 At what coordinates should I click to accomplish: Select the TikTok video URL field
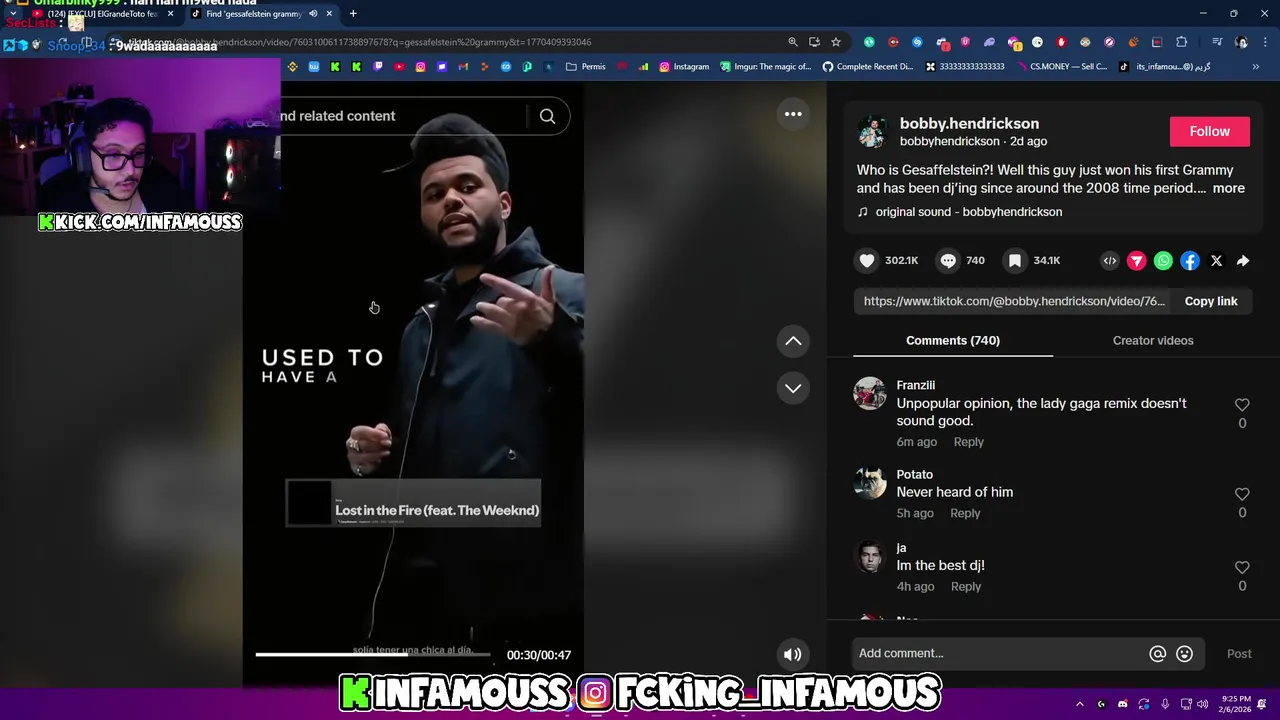click(1014, 301)
